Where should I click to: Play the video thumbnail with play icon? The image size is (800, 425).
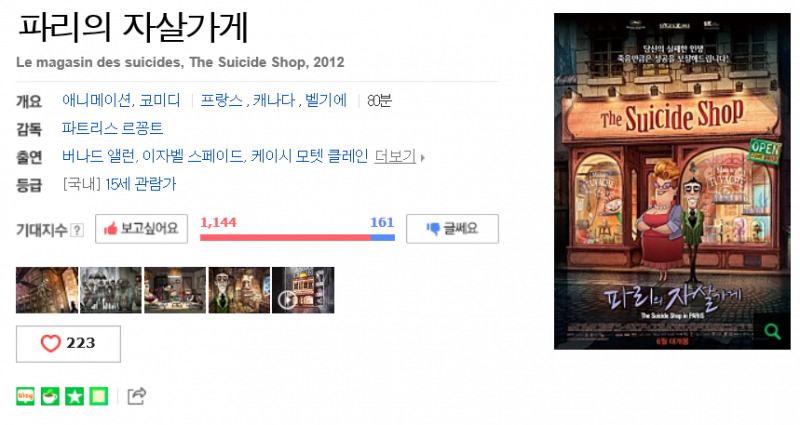click(303, 290)
